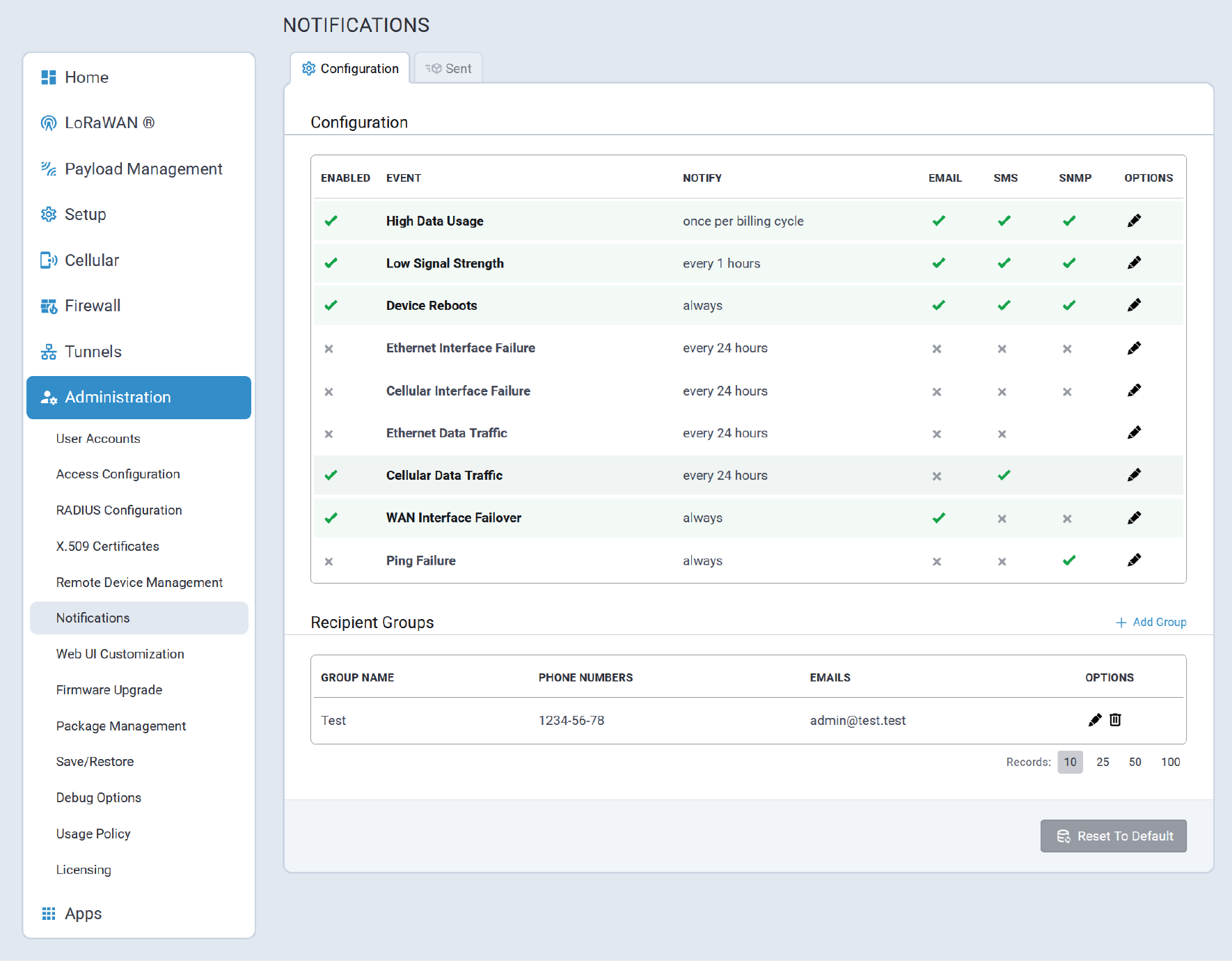Open Firmware Upgrade in sidebar

tap(109, 689)
